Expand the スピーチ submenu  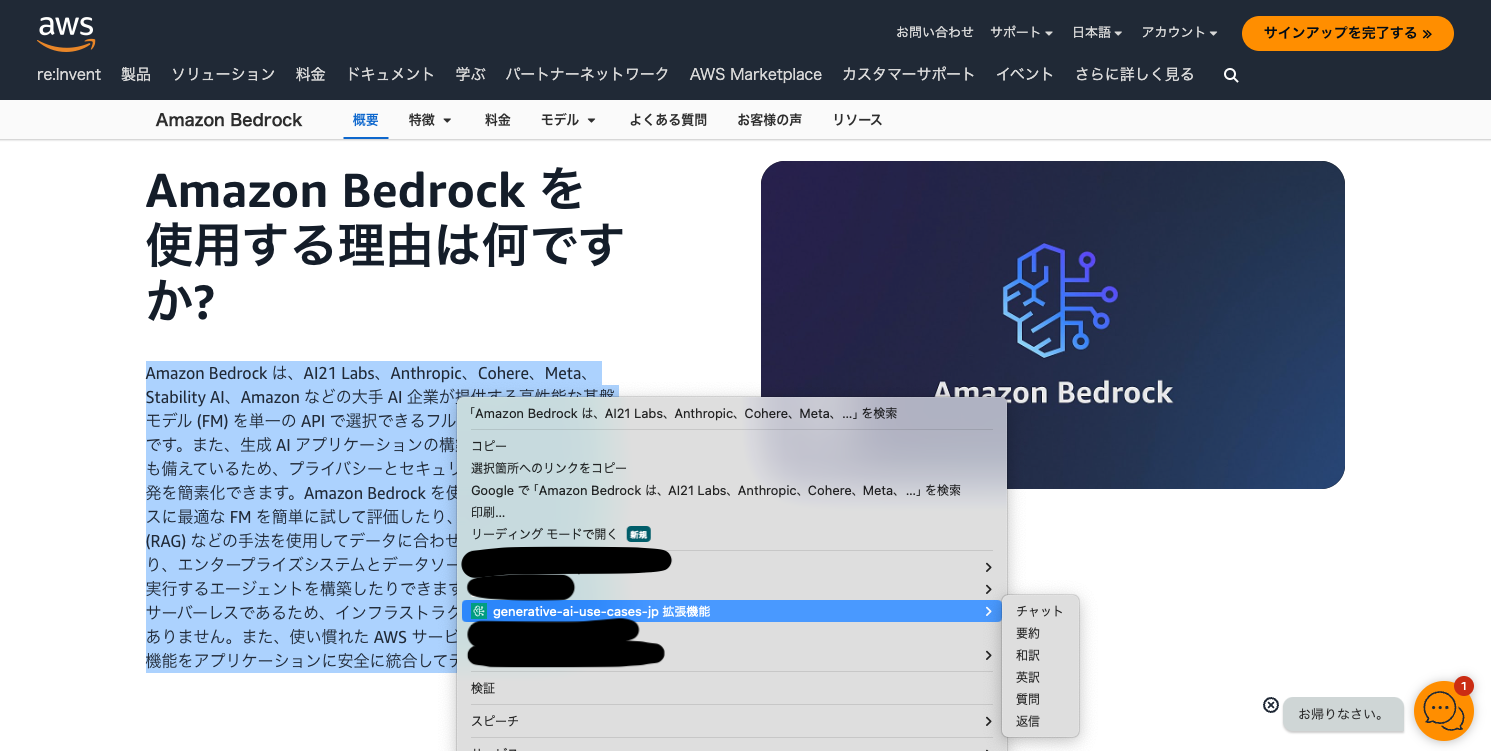(732, 721)
